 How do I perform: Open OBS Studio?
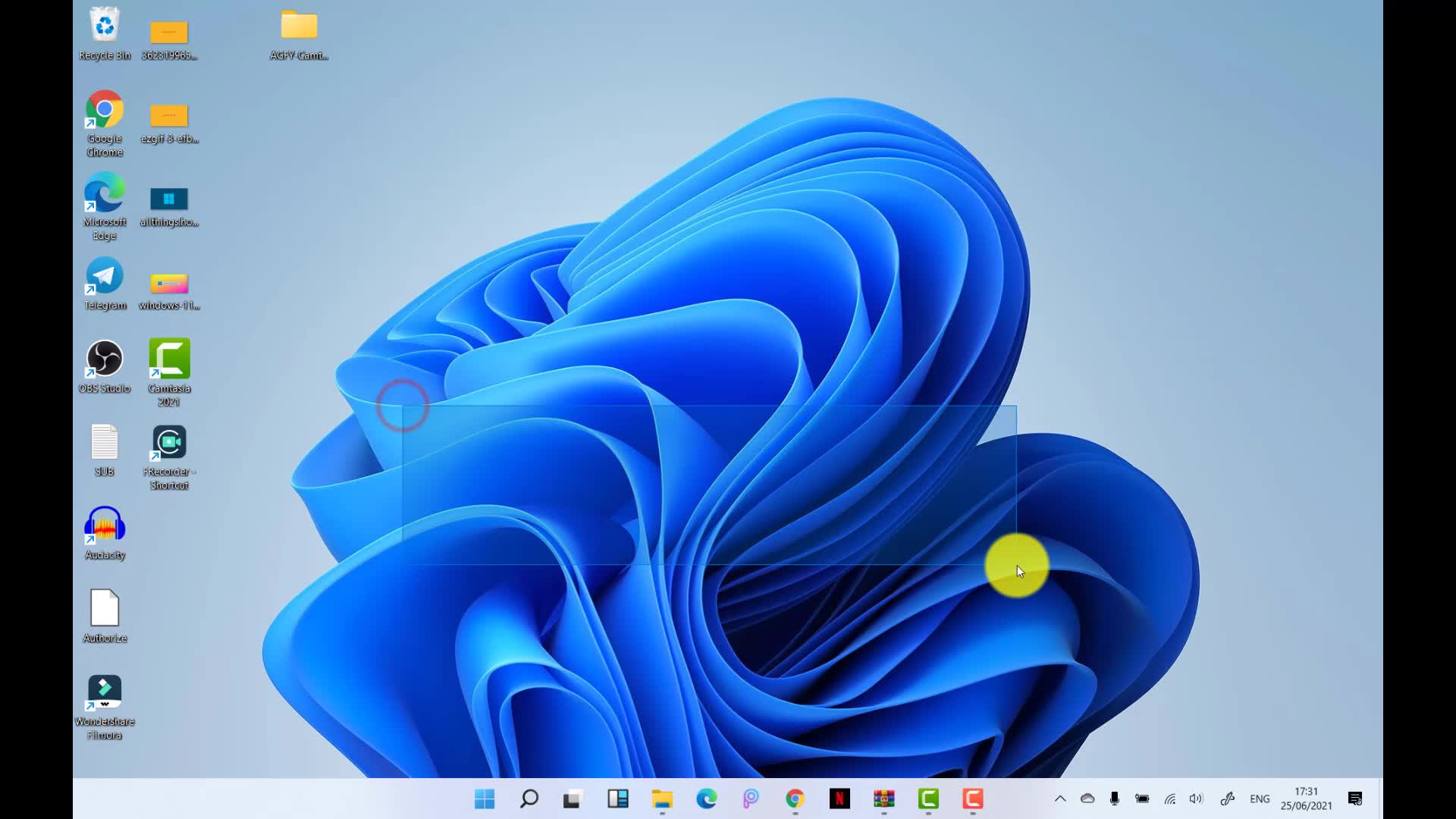[x=104, y=358]
